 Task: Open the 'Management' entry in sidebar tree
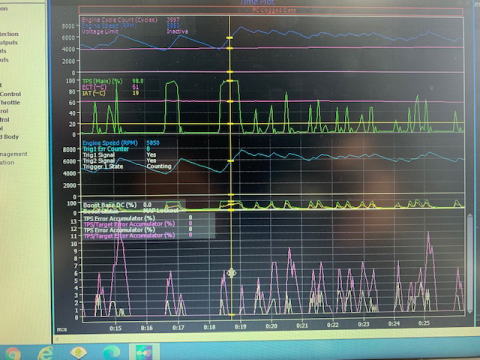[13, 154]
